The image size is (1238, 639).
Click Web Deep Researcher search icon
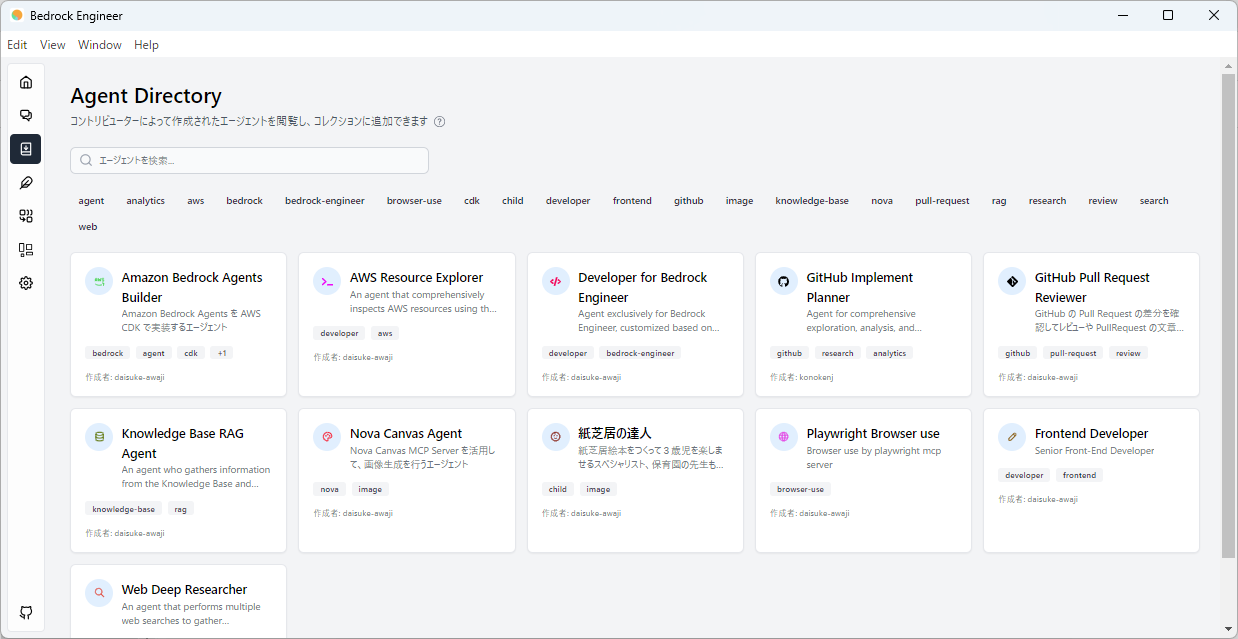99,593
